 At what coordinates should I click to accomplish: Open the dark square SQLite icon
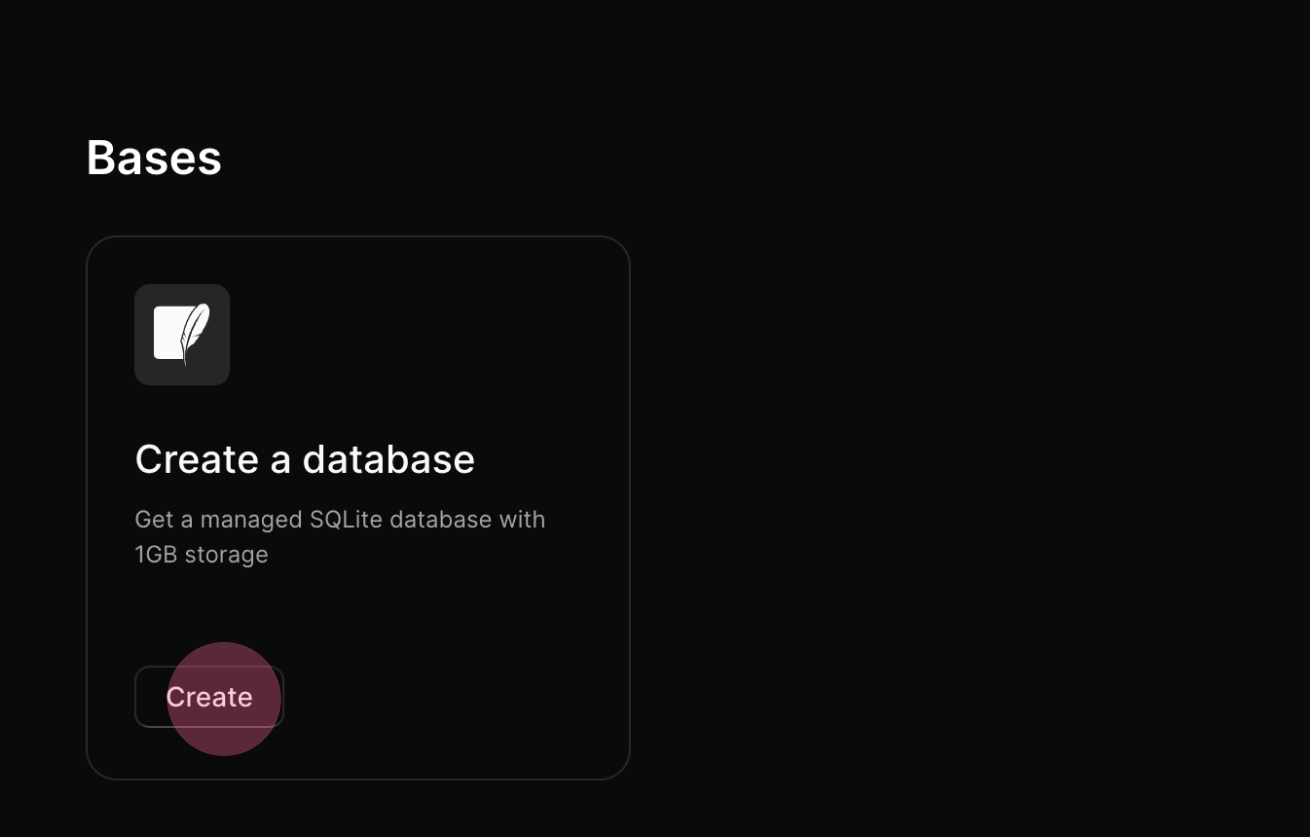182,334
